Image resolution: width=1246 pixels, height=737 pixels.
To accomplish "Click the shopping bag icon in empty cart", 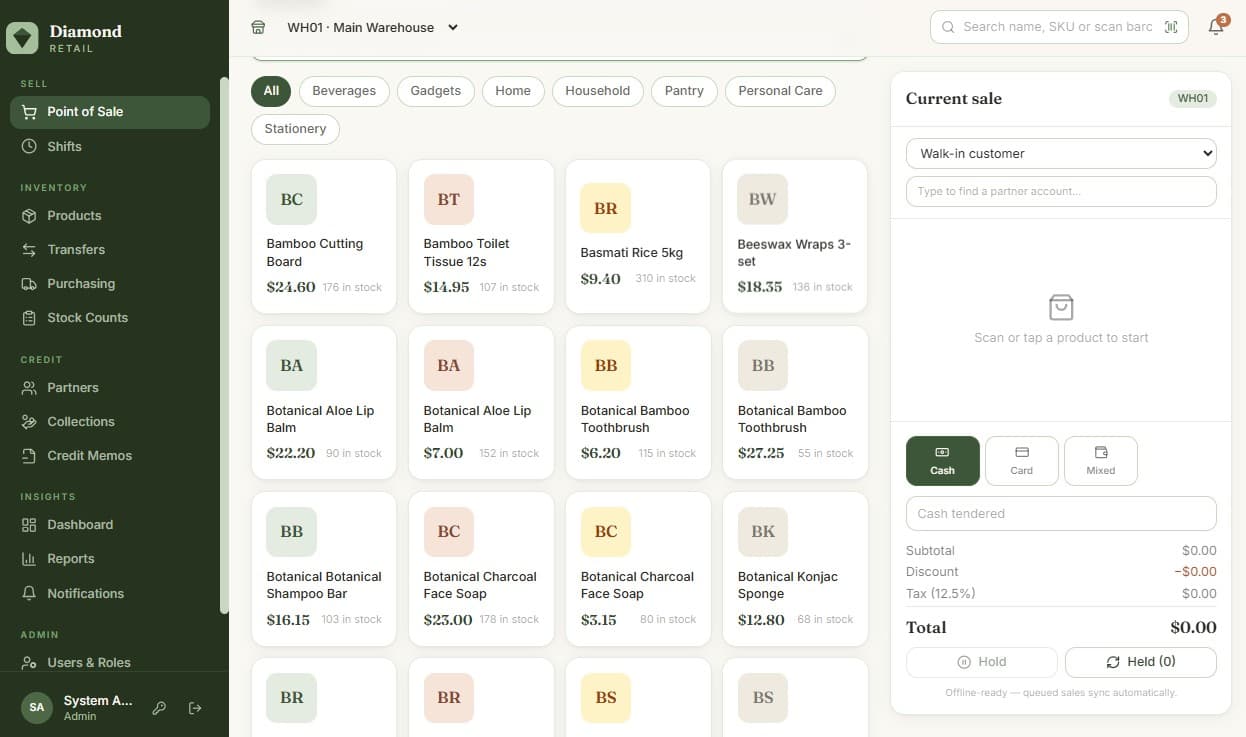I will (1061, 307).
